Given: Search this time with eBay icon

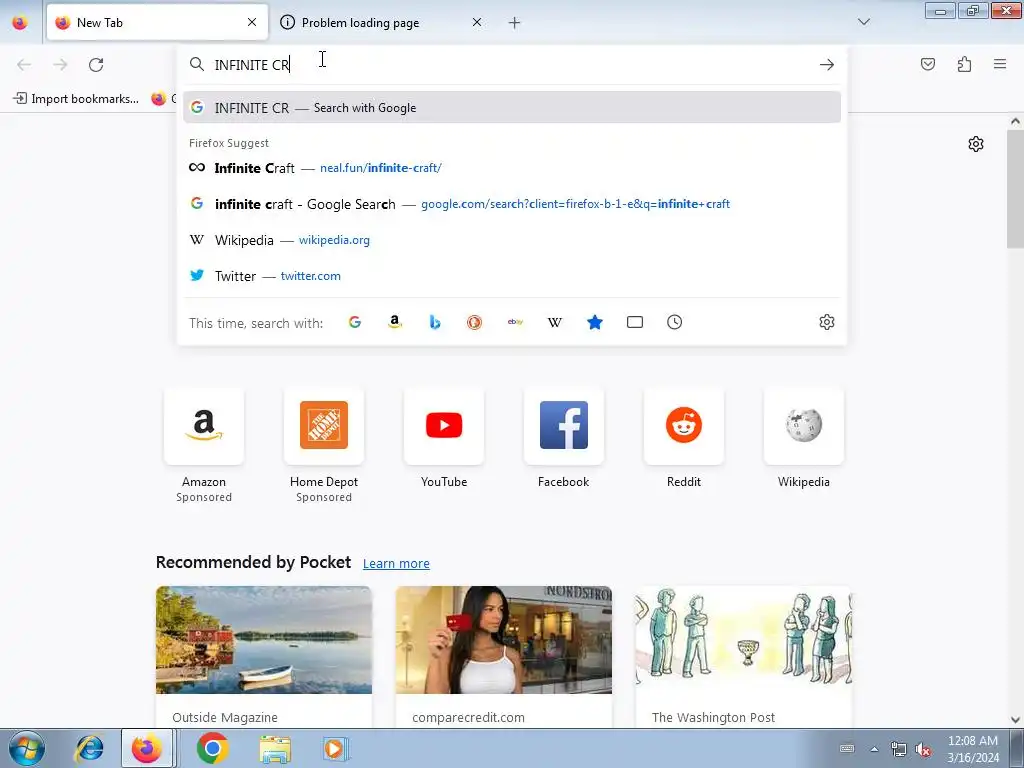Looking at the screenshot, I should tap(515, 322).
